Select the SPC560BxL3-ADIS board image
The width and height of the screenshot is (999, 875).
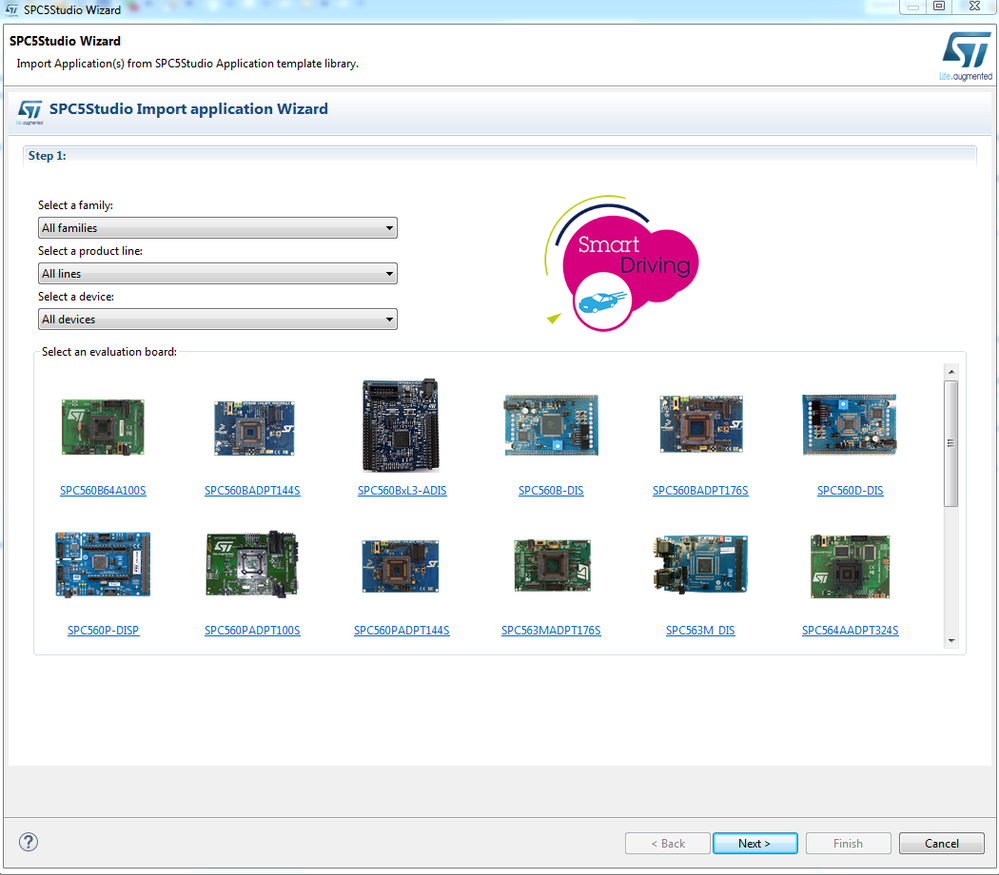[x=401, y=425]
